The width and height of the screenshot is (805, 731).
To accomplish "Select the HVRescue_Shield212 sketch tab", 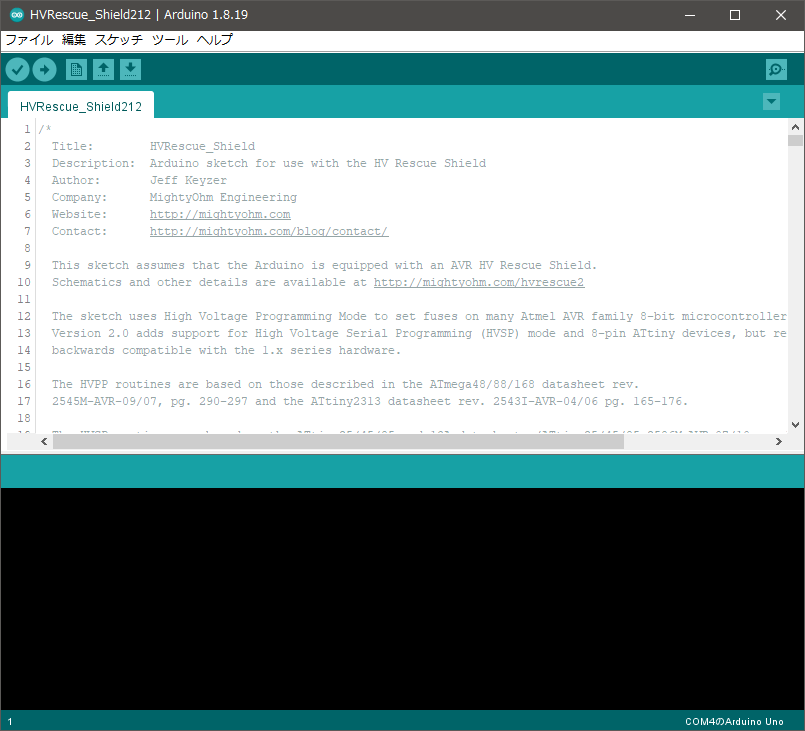I will point(81,106).
